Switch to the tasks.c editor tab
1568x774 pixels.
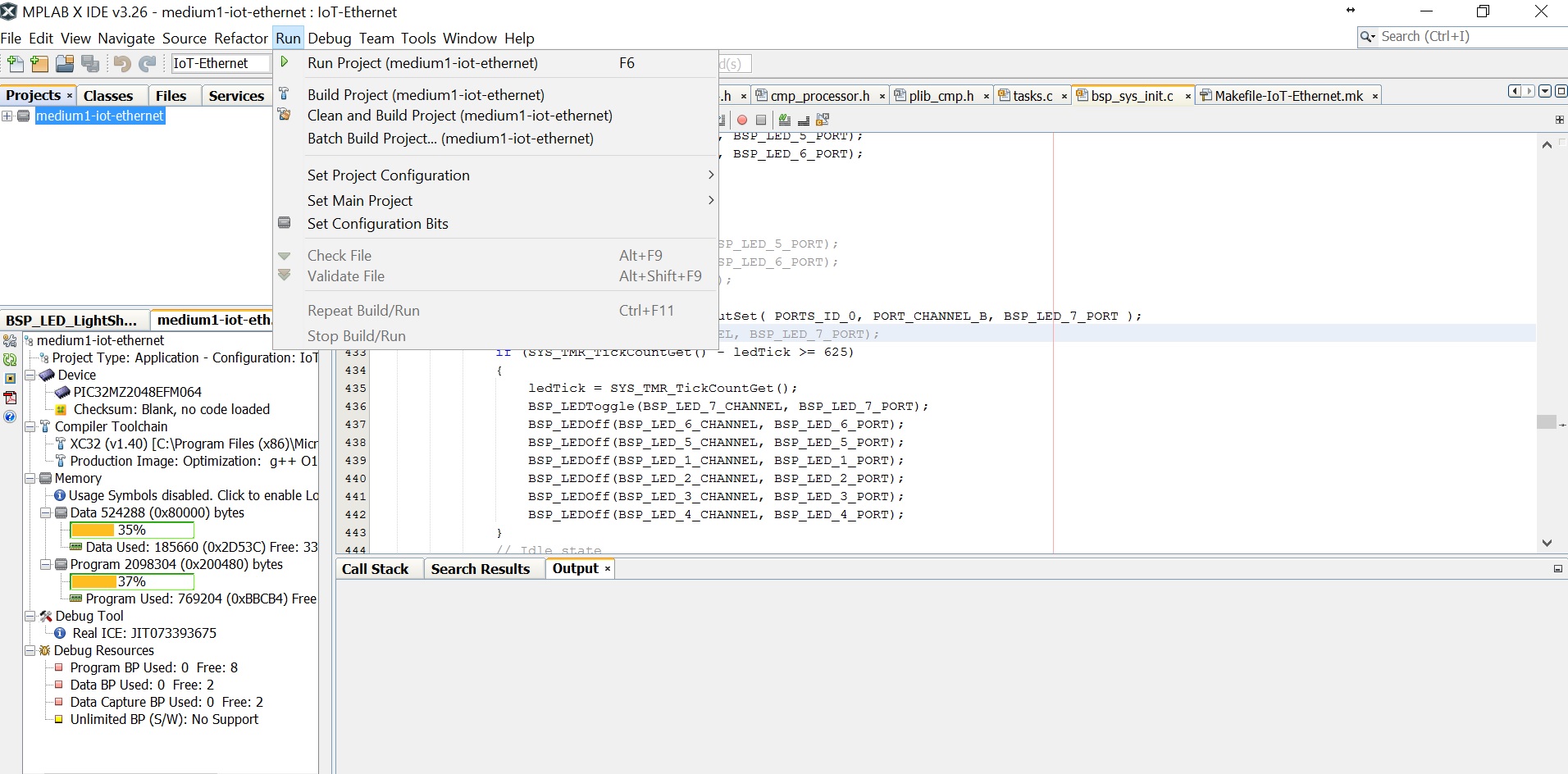coord(1032,96)
